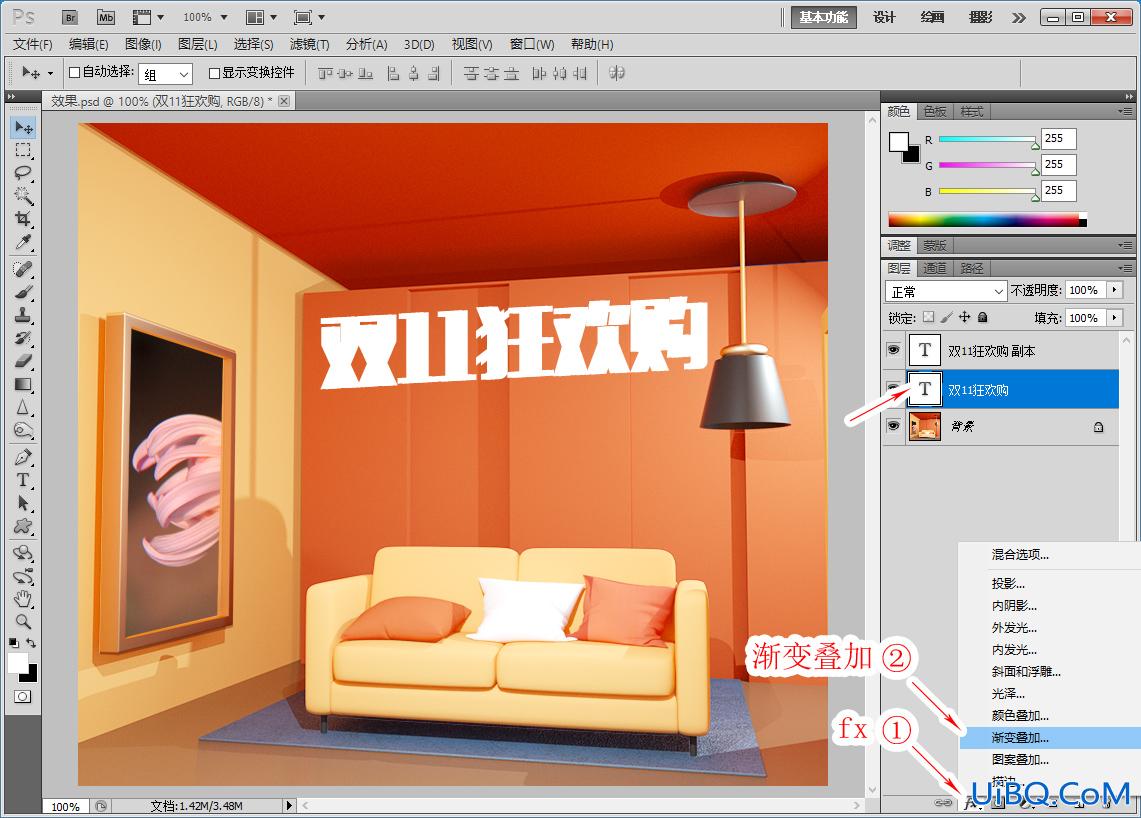Select the Eraser tool
The height and width of the screenshot is (818, 1141).
[x=23, y=361]
